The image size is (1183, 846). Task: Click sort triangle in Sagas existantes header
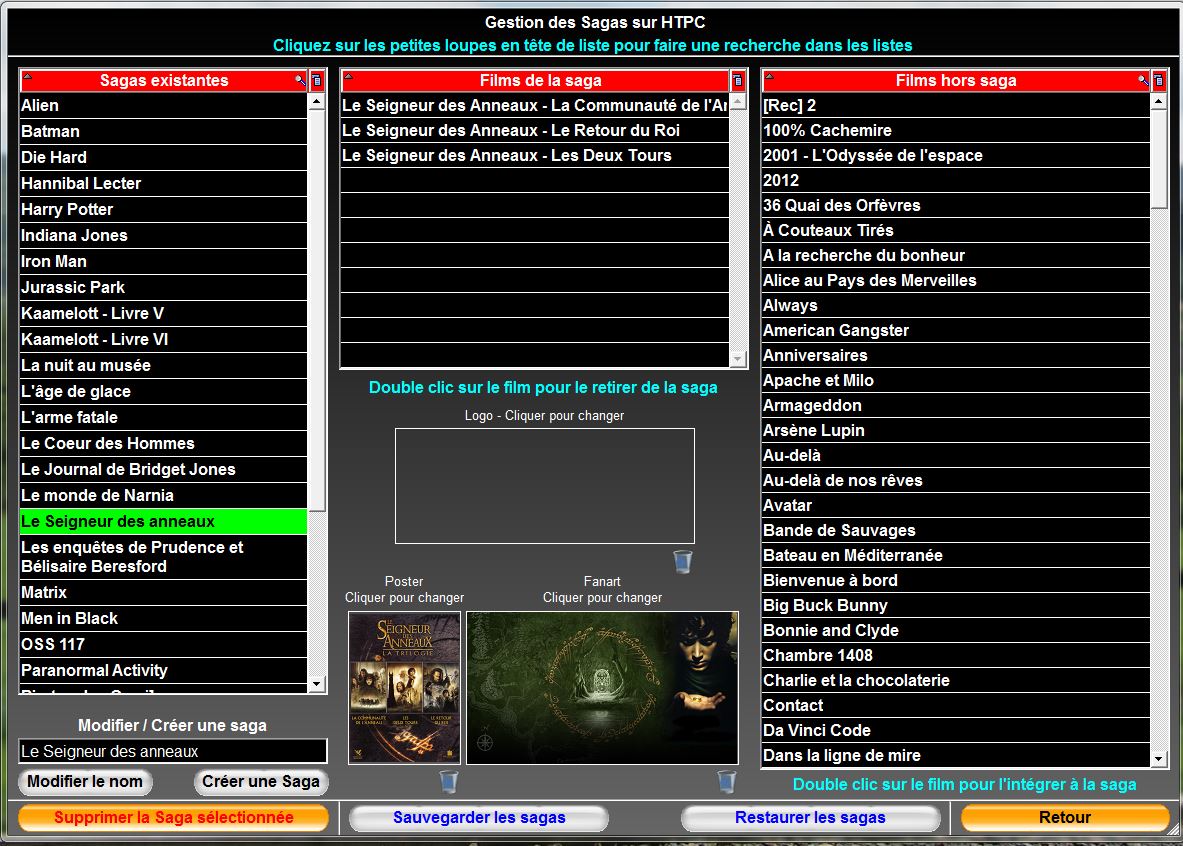click(x=27, y=75)
